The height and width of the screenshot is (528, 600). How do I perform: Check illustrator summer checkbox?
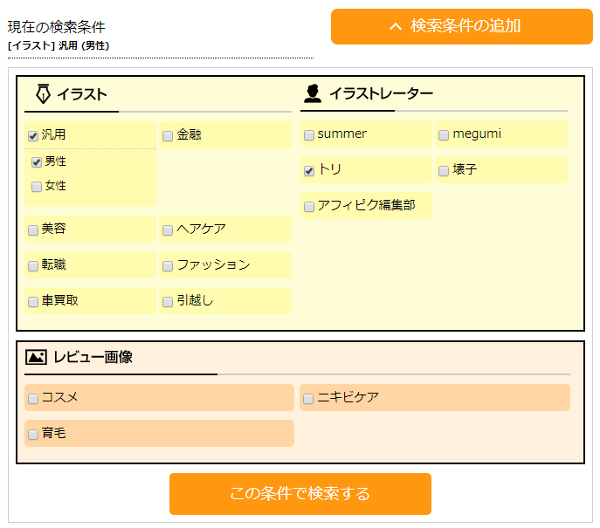tap(309, 135)
